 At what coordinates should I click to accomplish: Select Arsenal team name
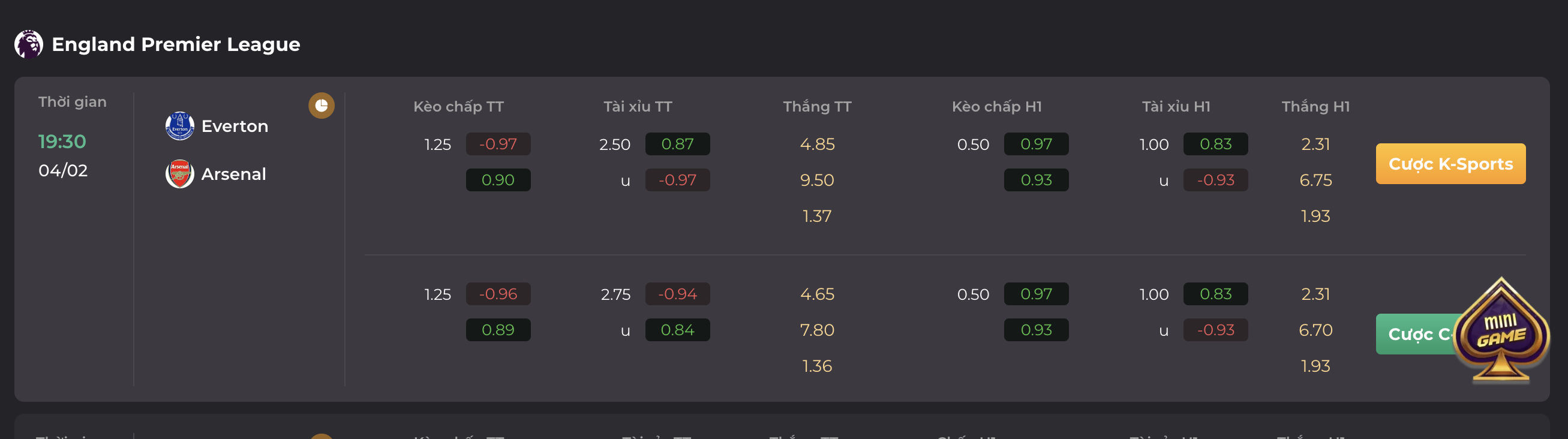[234, 175]
